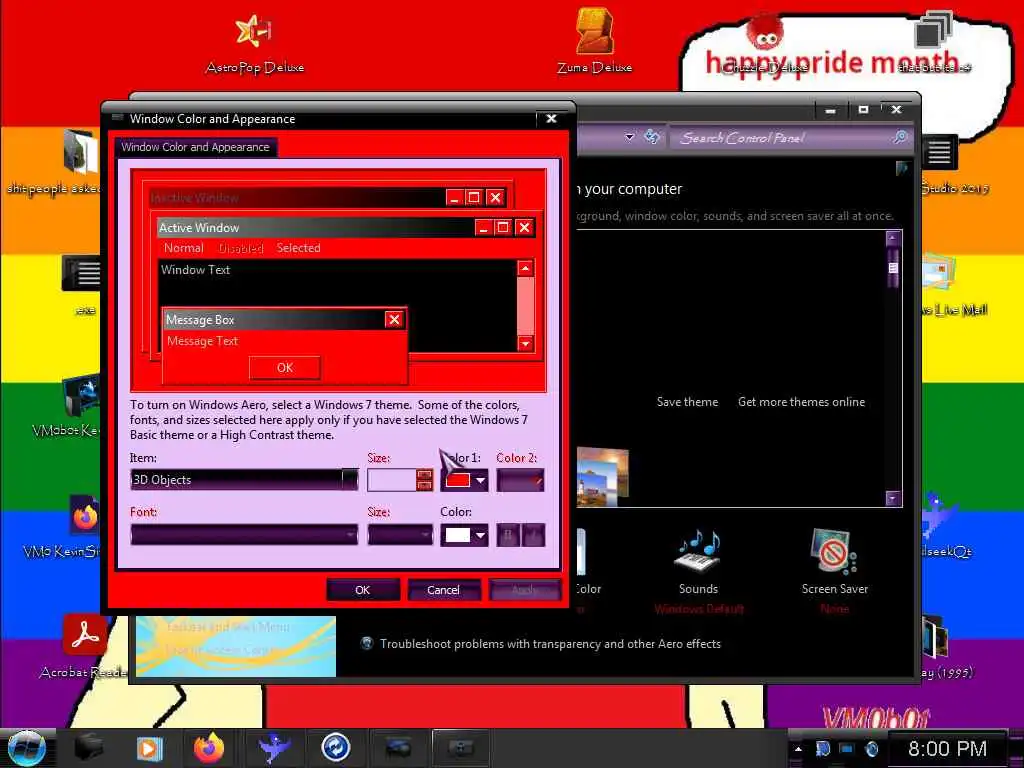The image size is (1024, 768).
Task: Click the troubleshoot transparency and Aero link
Action: (551, 643)
